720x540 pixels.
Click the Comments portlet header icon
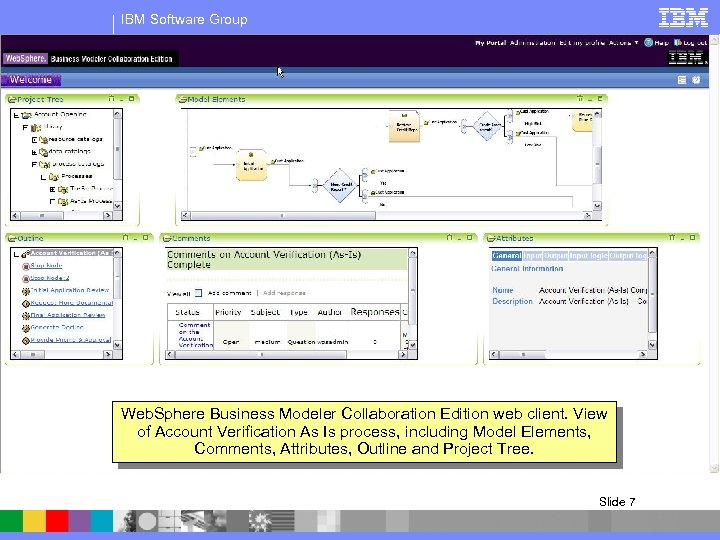(167, 238)
